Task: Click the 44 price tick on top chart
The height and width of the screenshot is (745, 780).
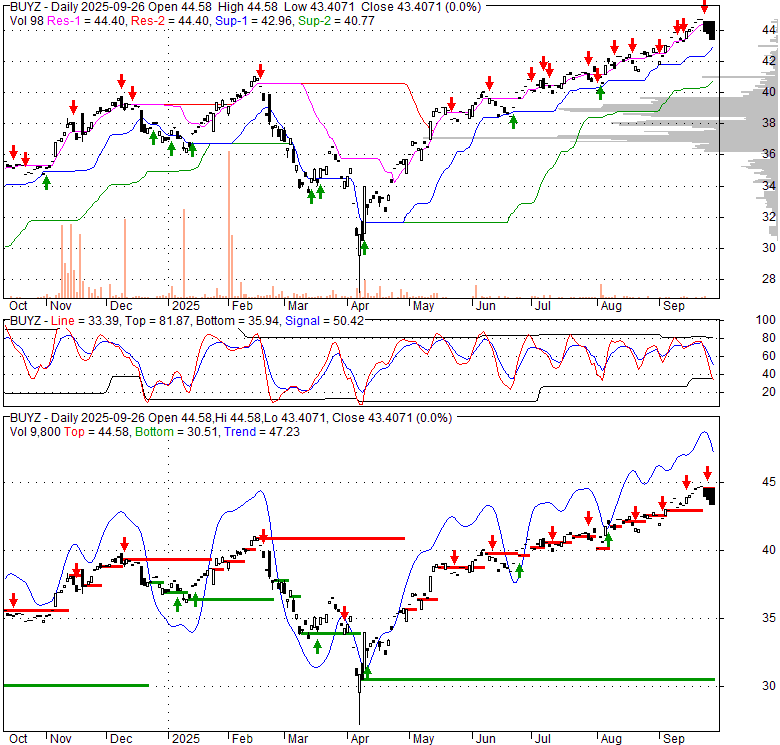Action: (769, 30)
